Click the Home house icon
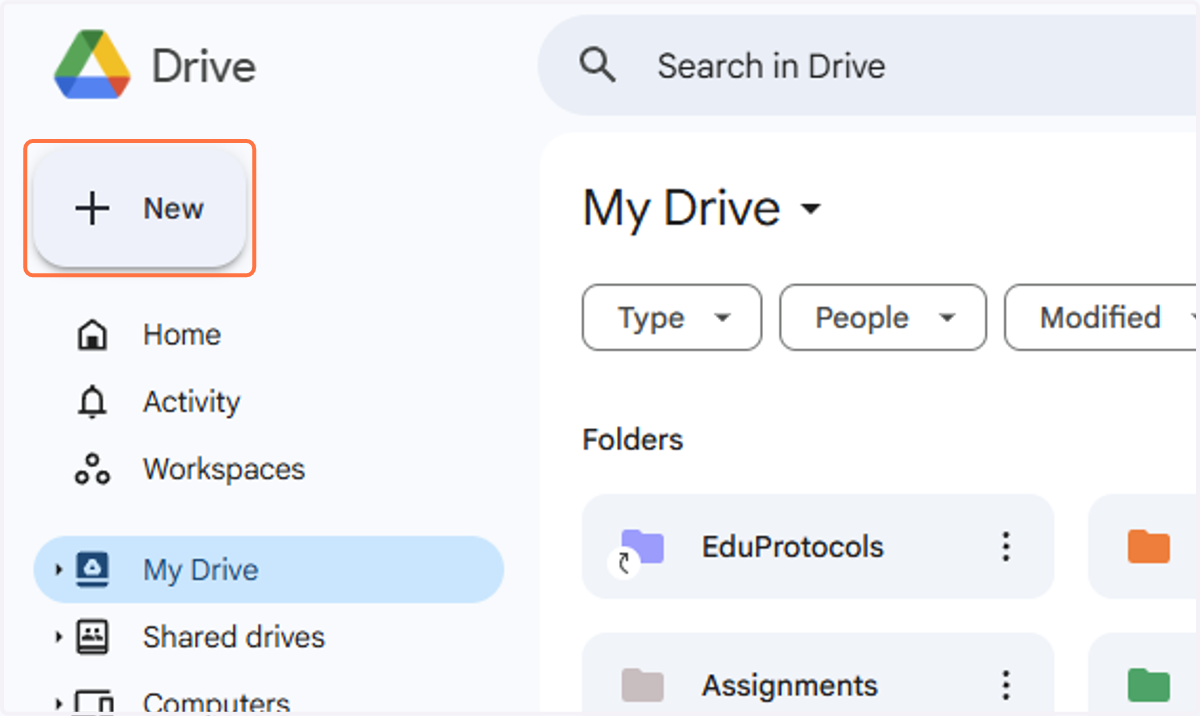 coord(93,334)
